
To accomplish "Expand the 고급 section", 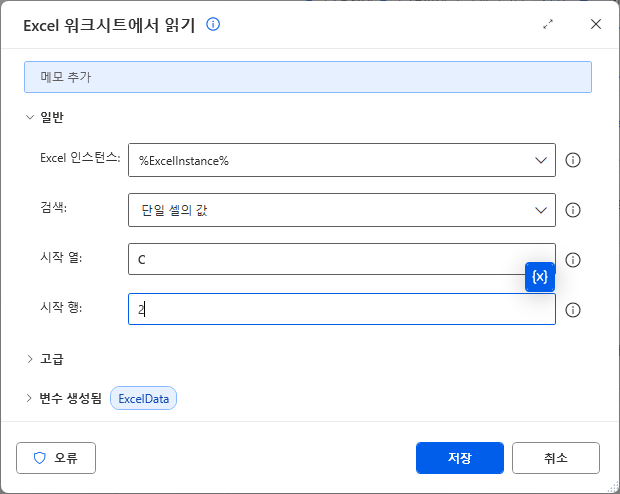I will point(30,359).
